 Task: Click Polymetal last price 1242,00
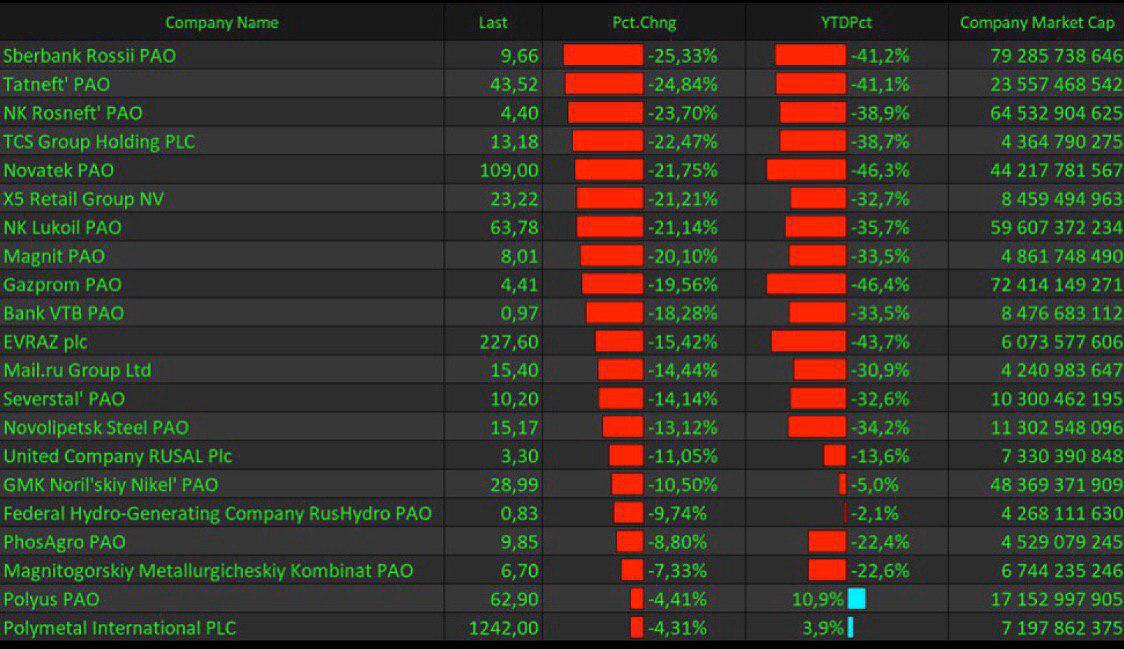pyautogui.click(x=504, y=628)
